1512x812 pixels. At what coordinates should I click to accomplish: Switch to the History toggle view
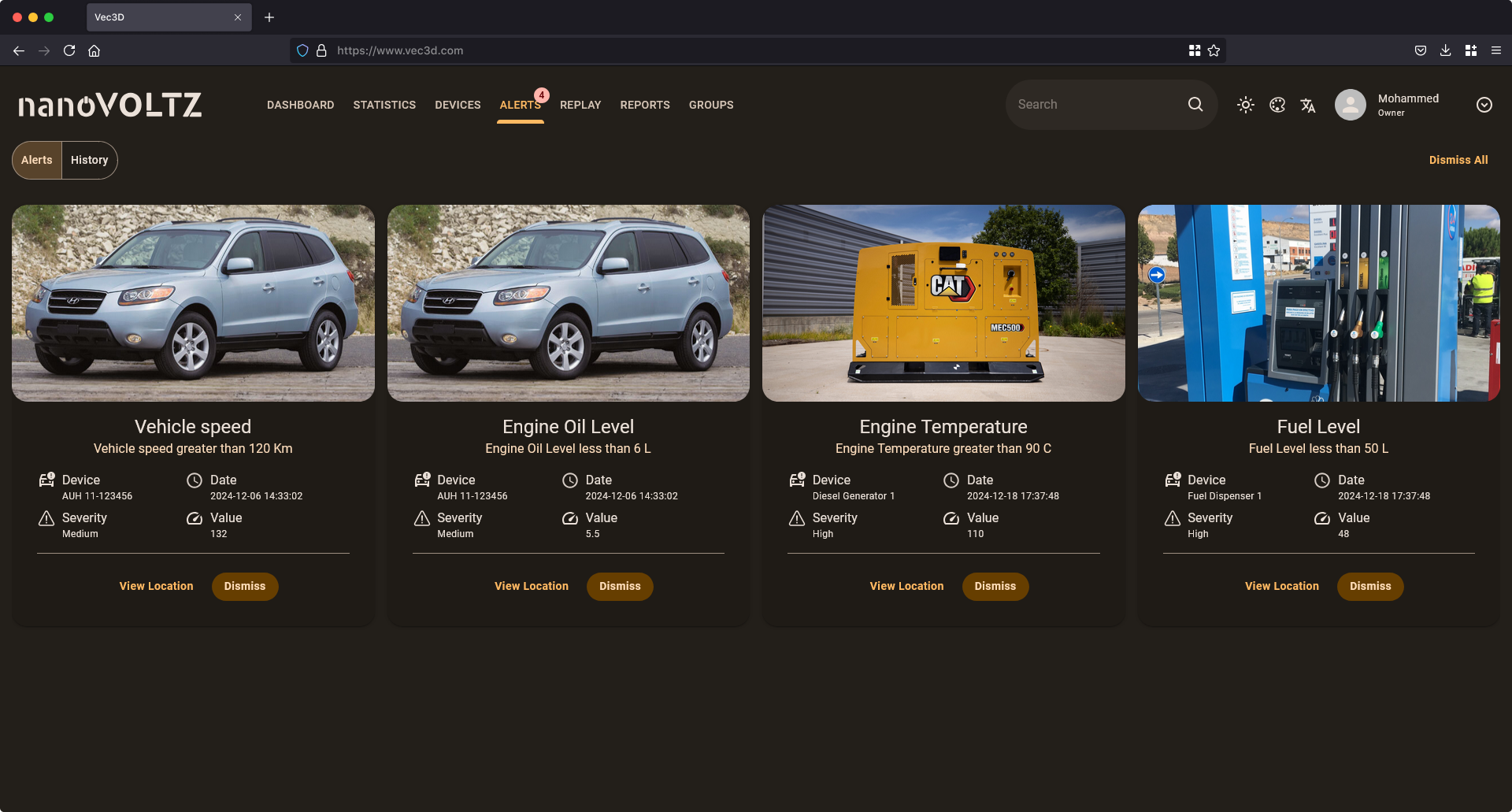point(90,160)
